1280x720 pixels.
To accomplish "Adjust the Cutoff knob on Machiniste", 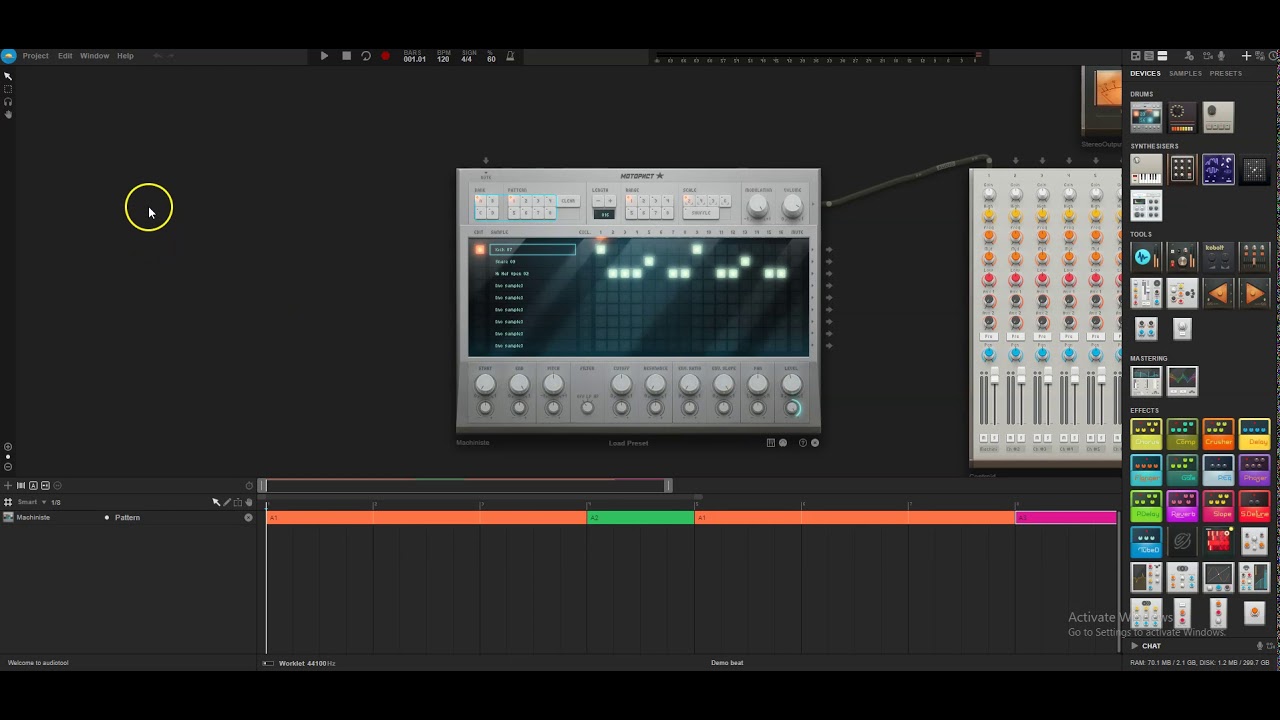I will [x=621, y=384].
